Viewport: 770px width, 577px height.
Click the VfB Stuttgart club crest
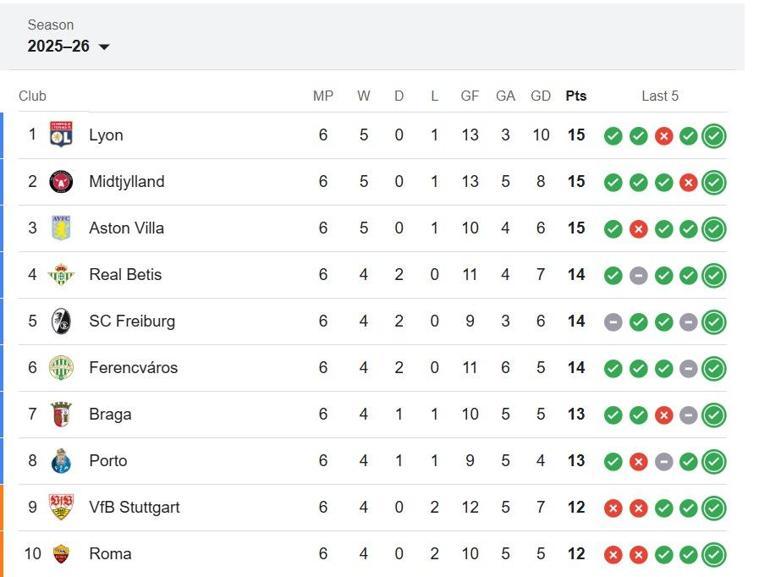coord(61,507)
